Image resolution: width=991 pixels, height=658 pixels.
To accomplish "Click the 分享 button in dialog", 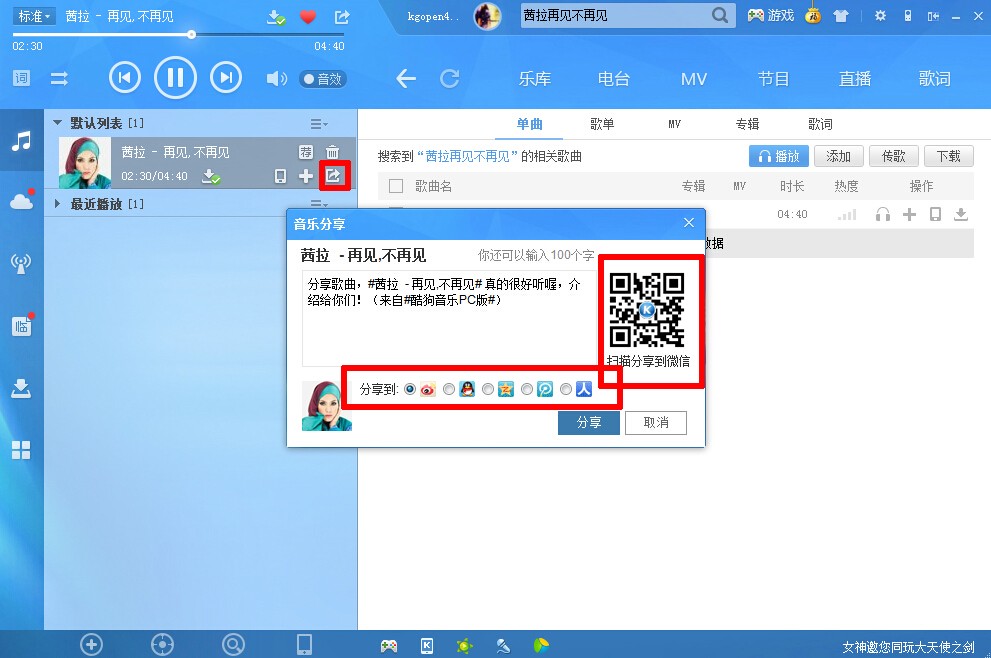I will coord(588,422).
